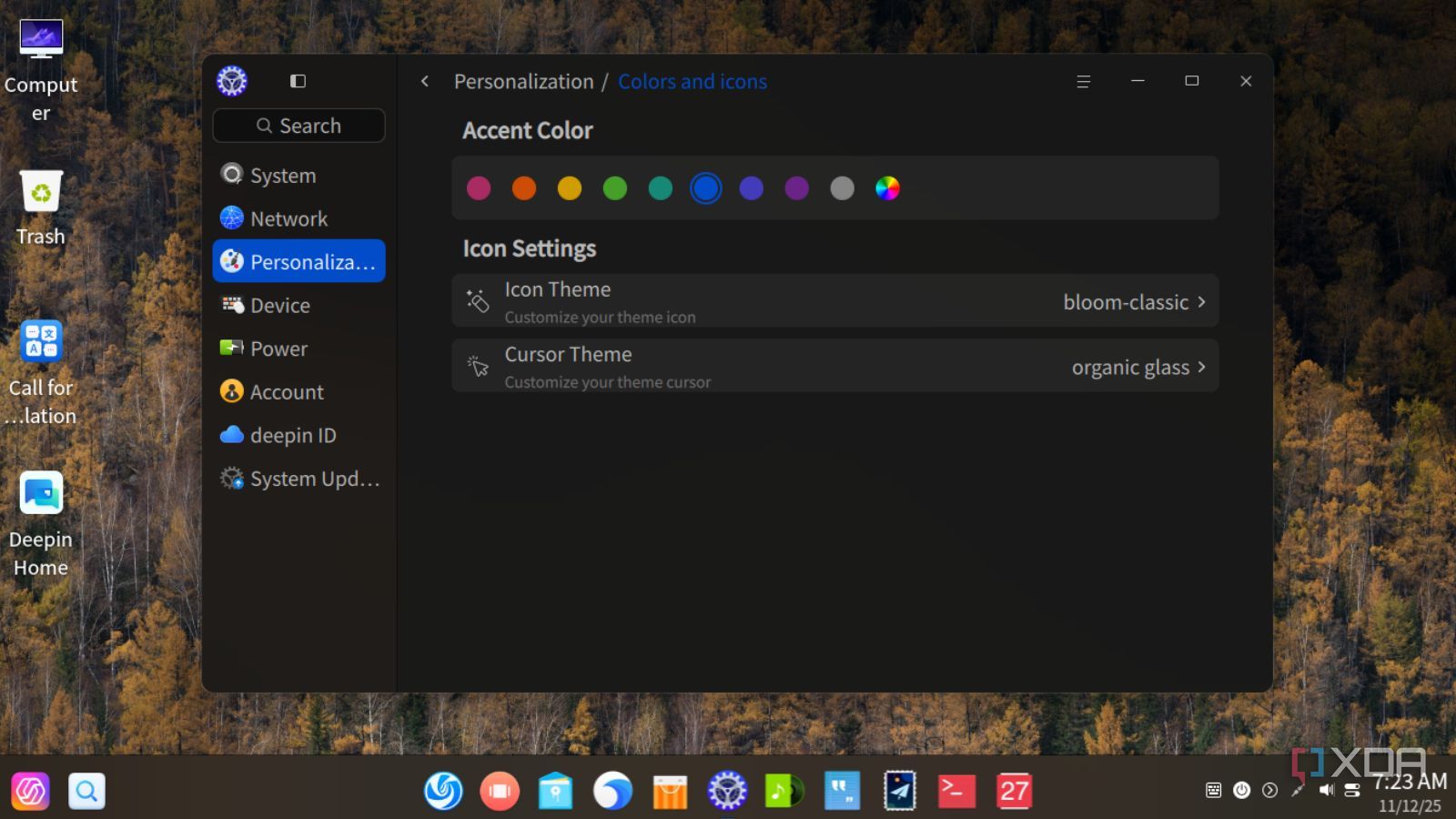Open the Computer desktop icon
The width and height of the screenshot is (1456, 819).
[x=41, y=71]
